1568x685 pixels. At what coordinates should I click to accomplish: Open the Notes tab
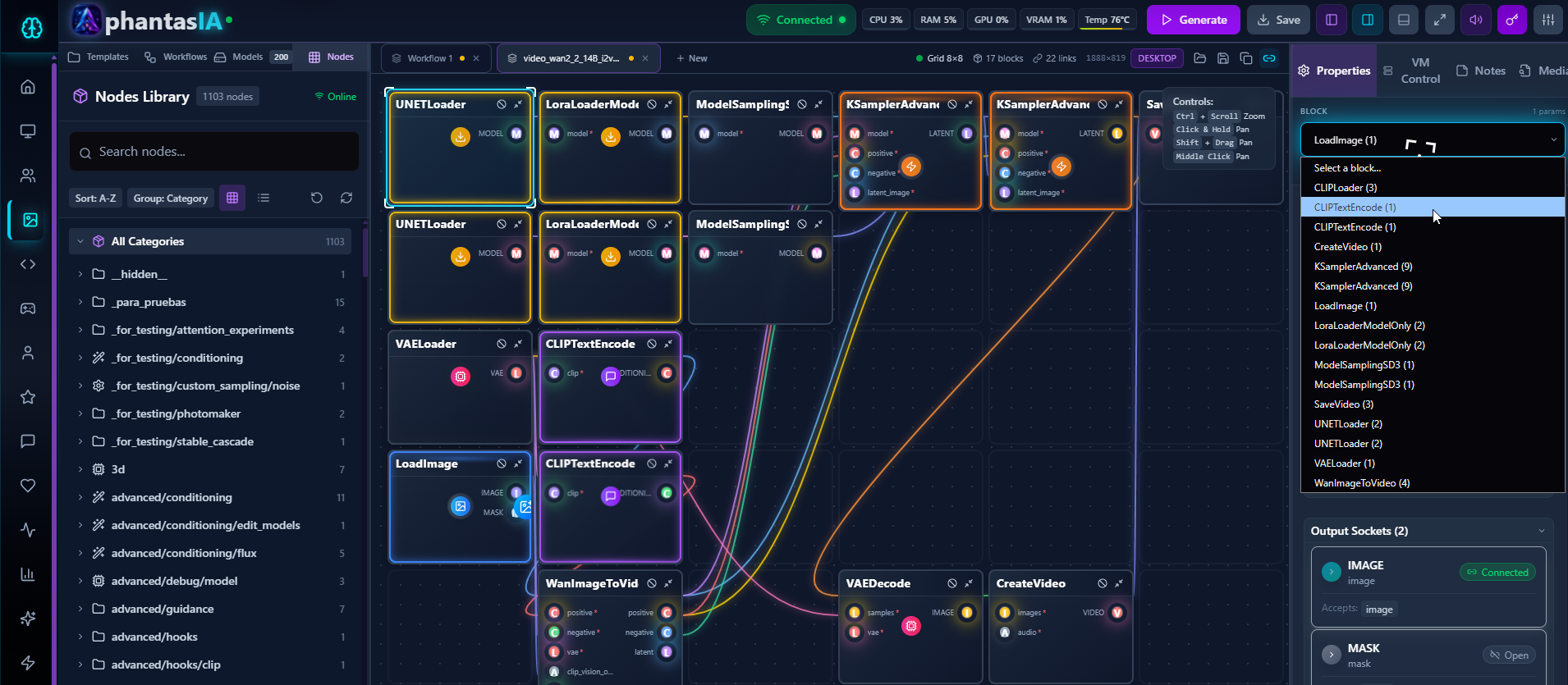(1481, 71)
